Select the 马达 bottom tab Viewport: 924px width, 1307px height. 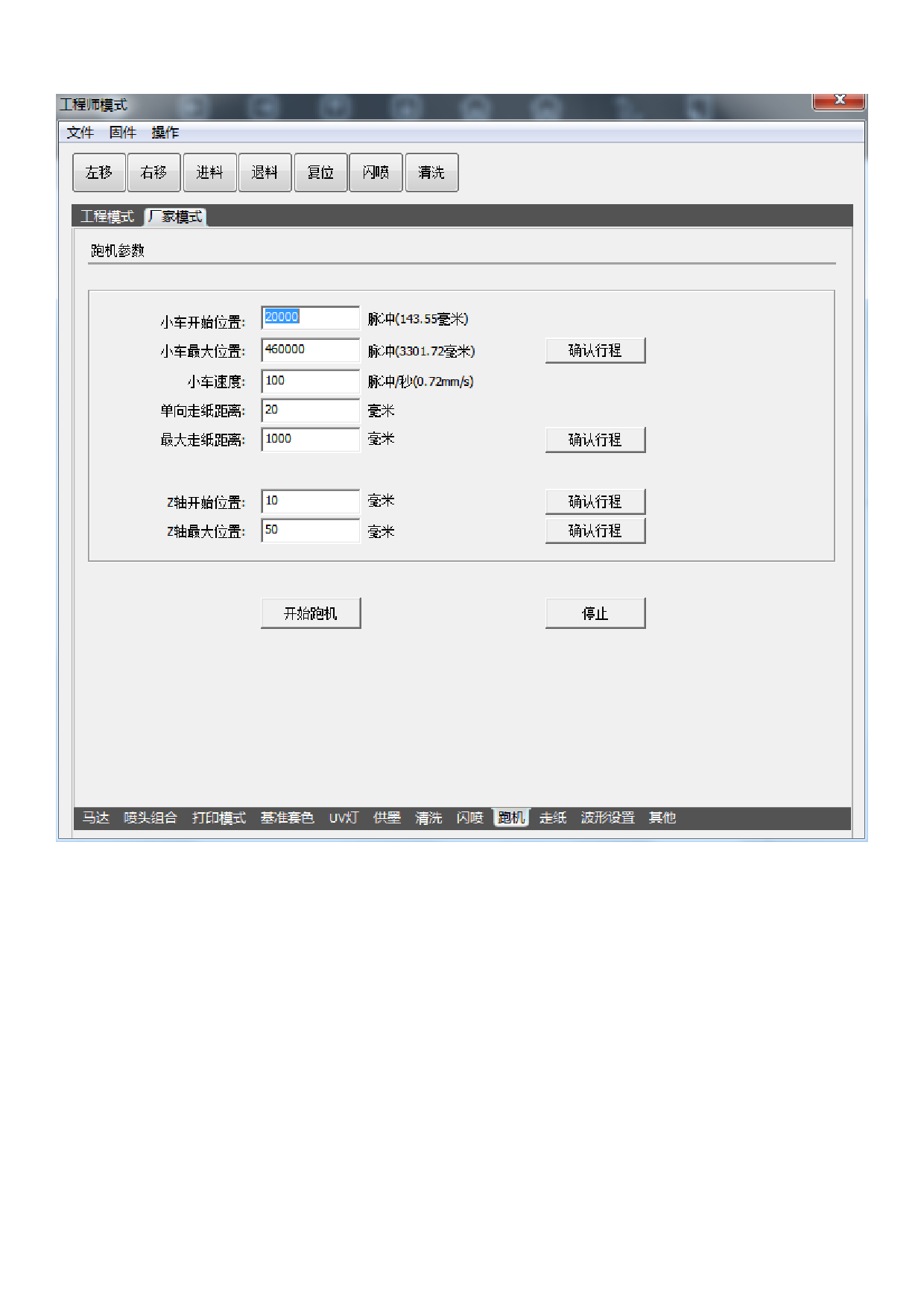click(x=96, y=818)
